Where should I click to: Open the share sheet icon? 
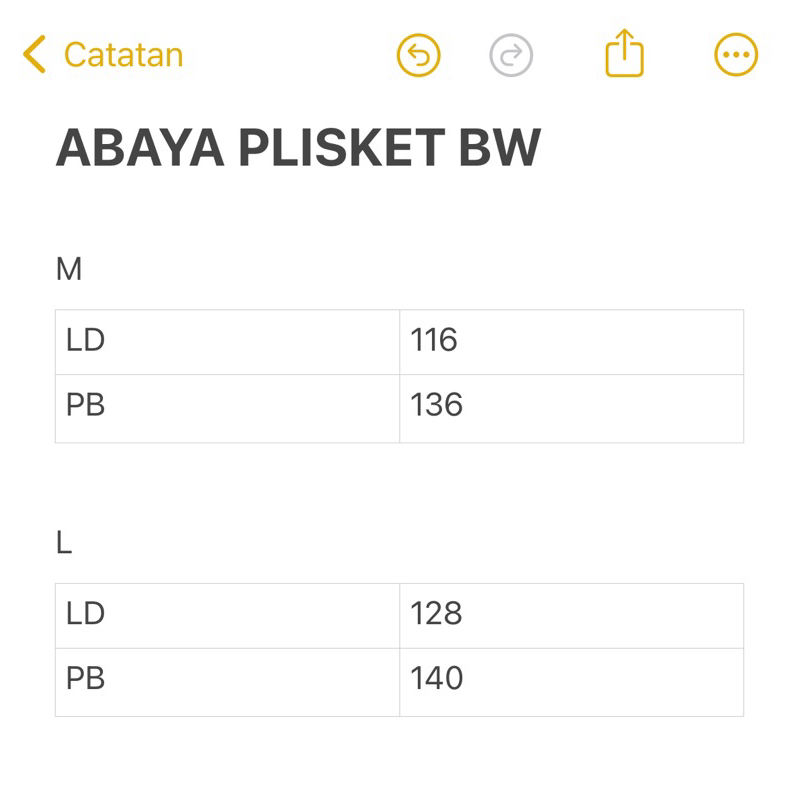coord(624,53)
